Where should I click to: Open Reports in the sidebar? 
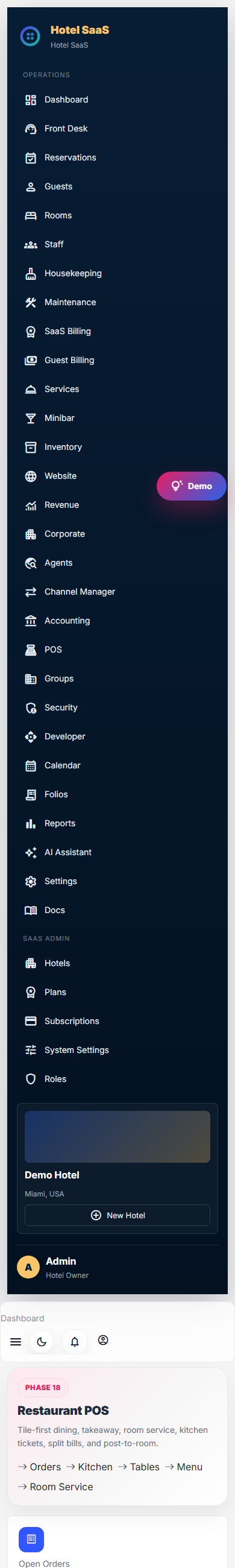(x=117, y=823)
